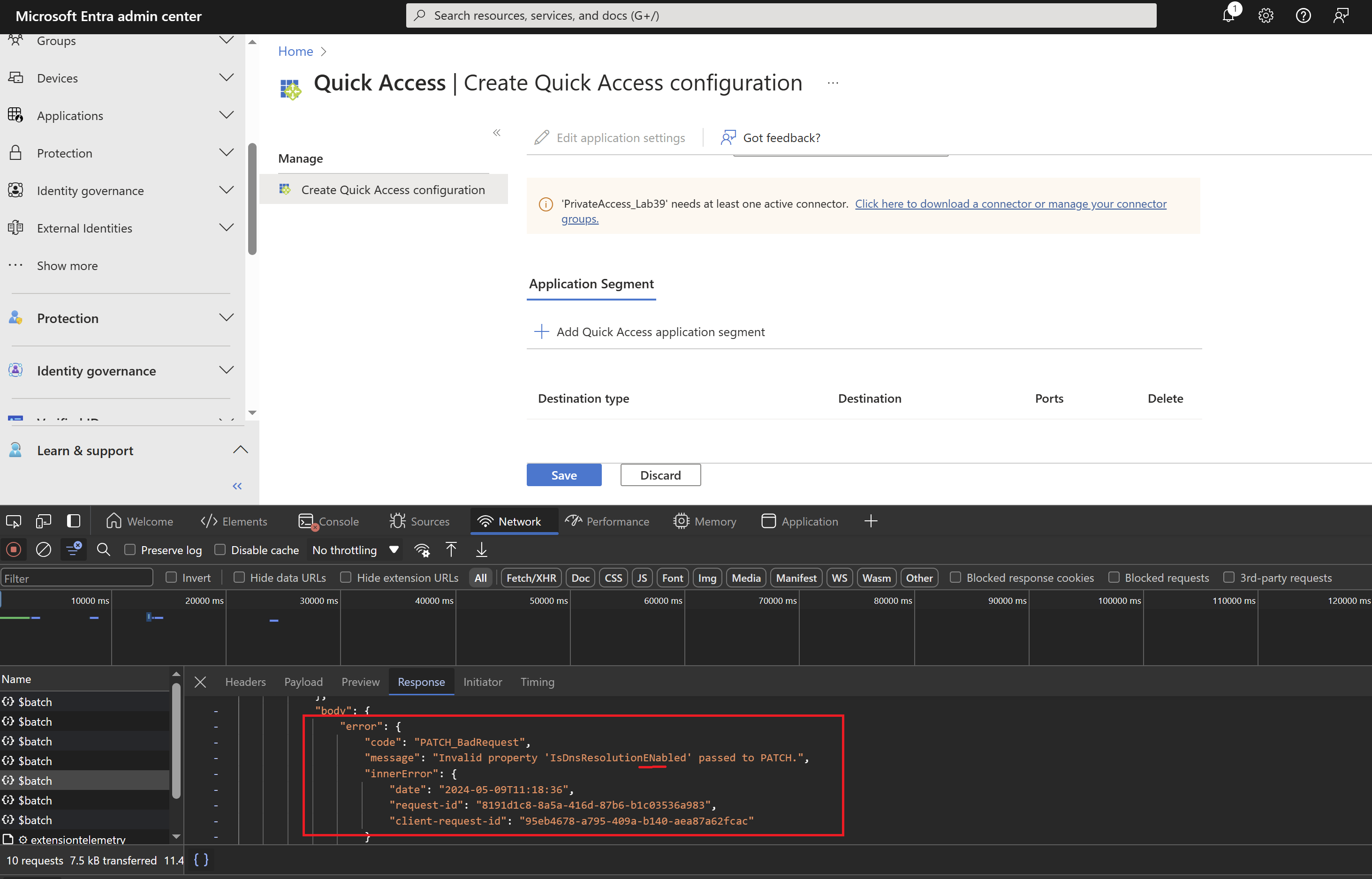Check the Invert filter checkbox

(171, 578)
